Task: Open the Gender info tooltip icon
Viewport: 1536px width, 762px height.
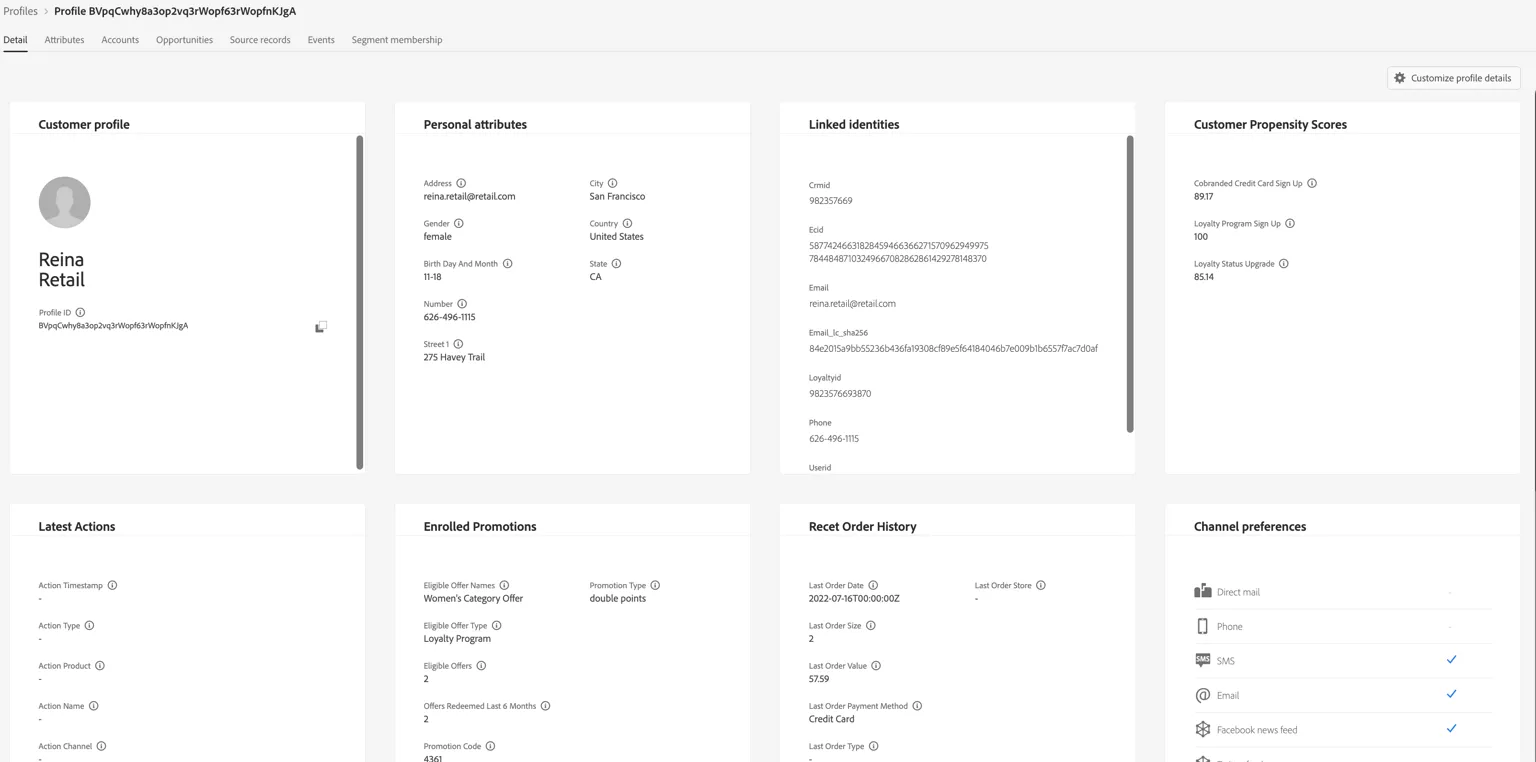Action: coord(459,223)
